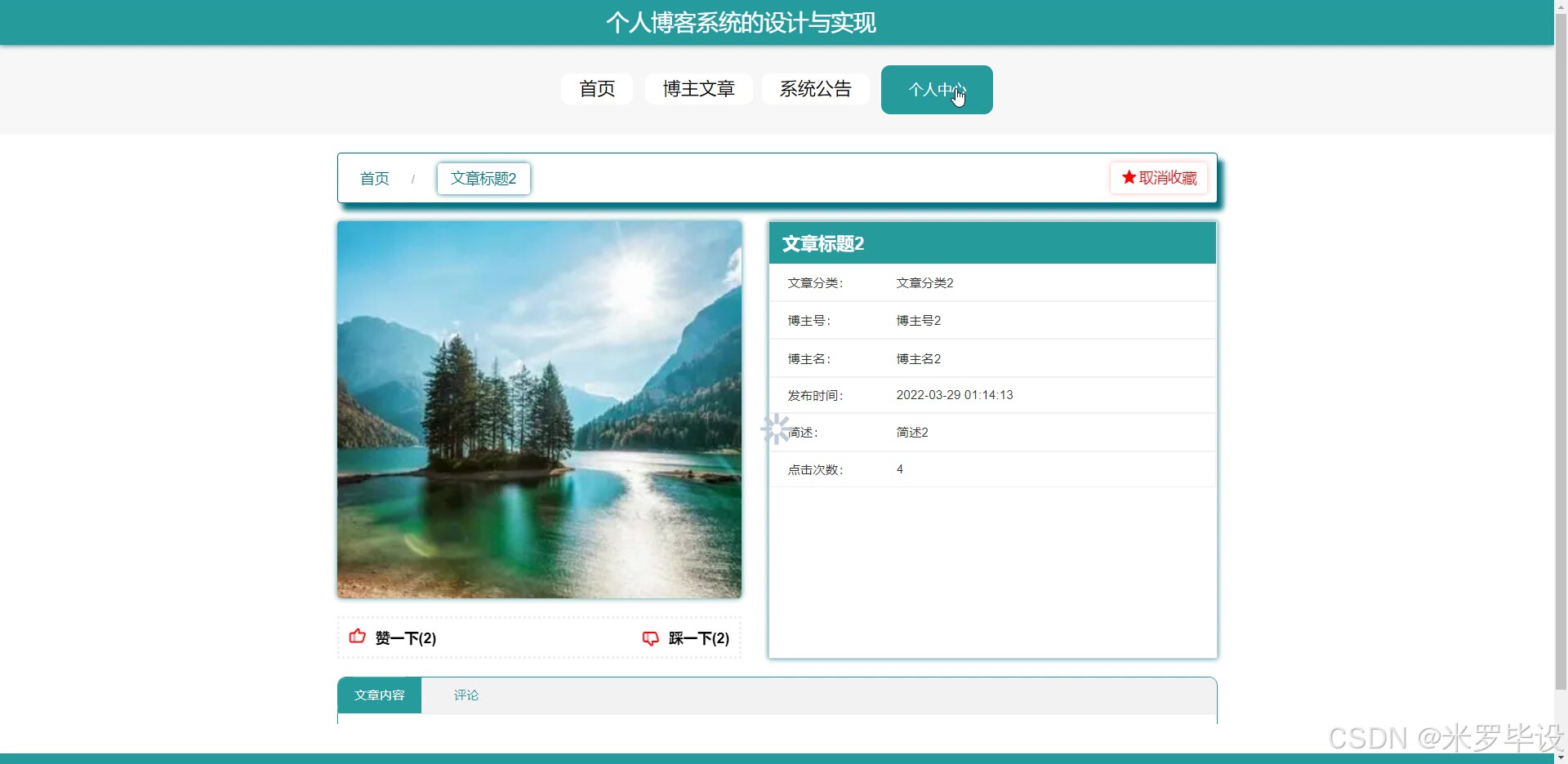Screen dimensions: 1568x764
Task: Click the 博主号: label
Action: (x=808, y=321)
